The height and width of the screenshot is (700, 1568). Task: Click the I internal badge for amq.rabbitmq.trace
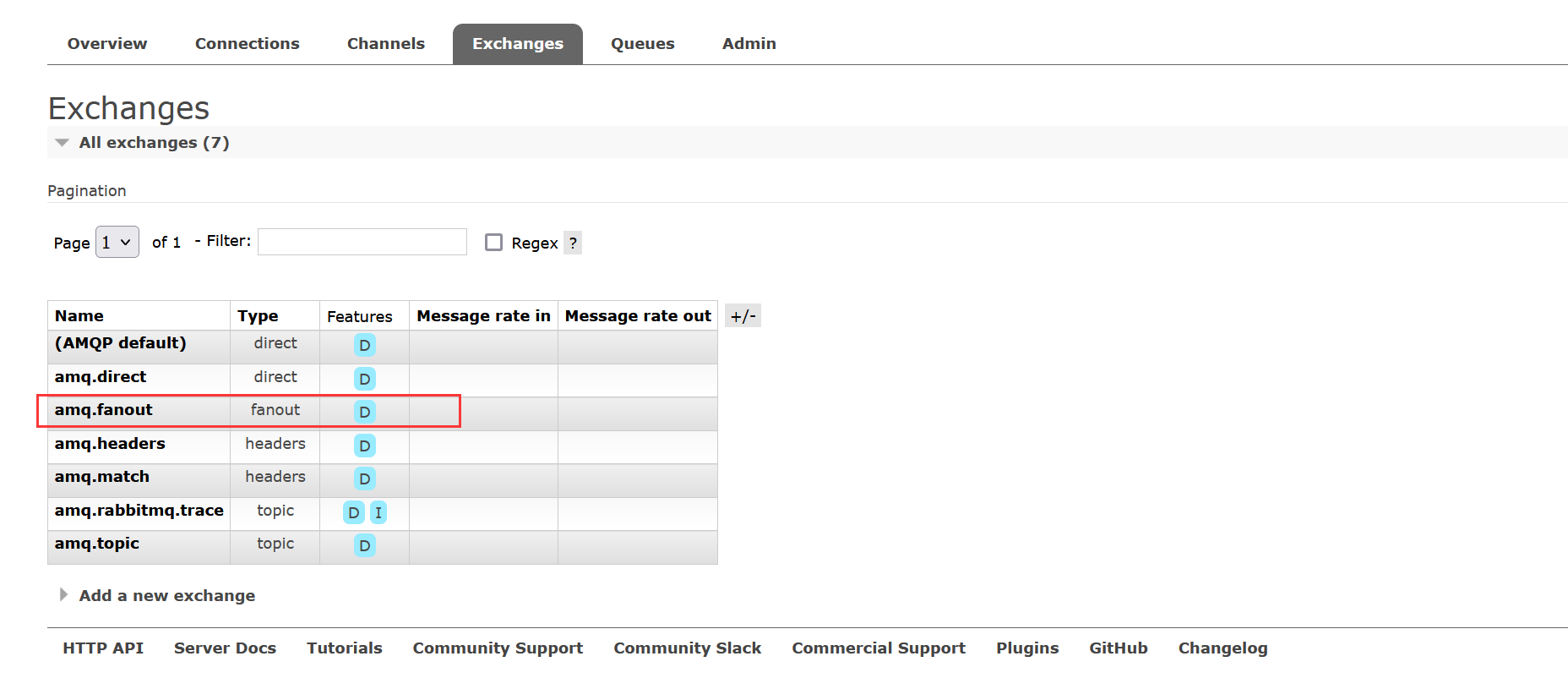coord(378,512)
